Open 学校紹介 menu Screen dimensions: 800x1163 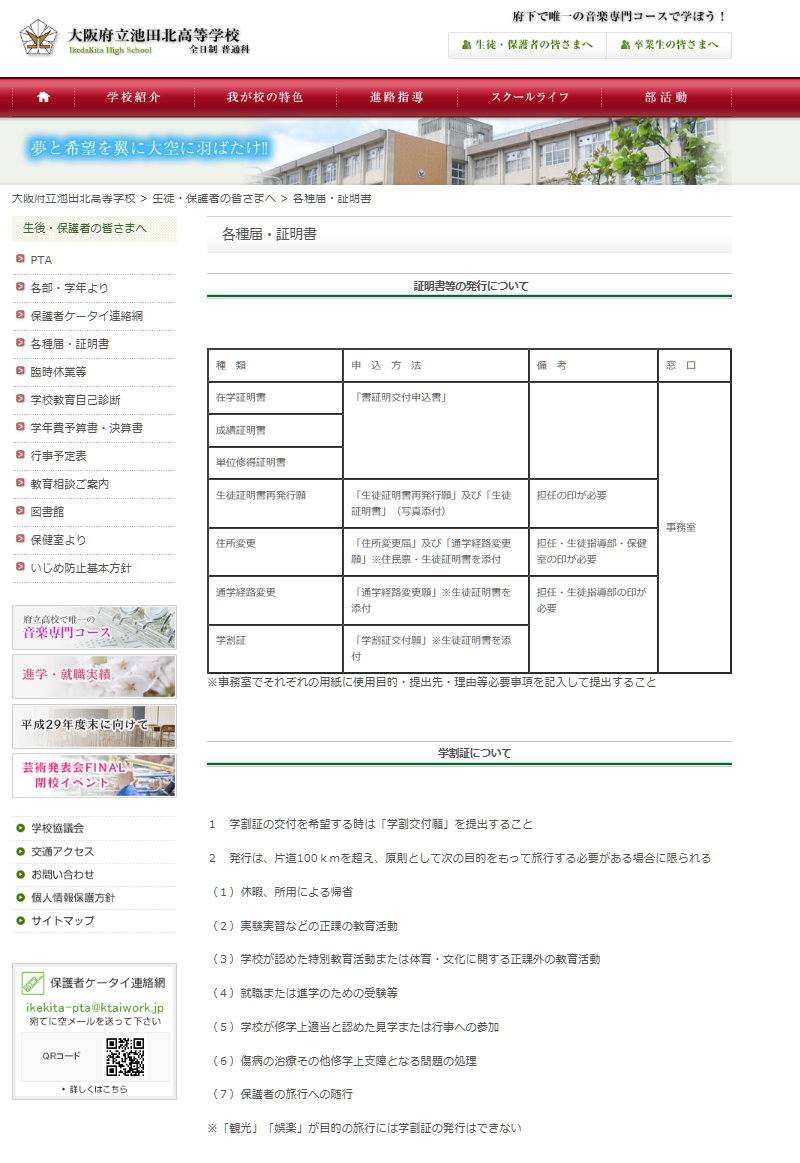tap(133, 97)
